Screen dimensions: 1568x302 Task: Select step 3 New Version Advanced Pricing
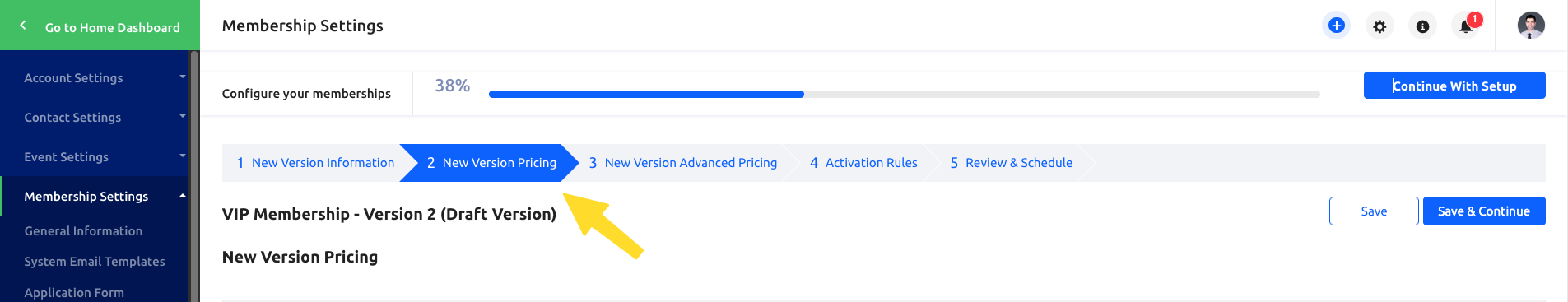point(683,163)
